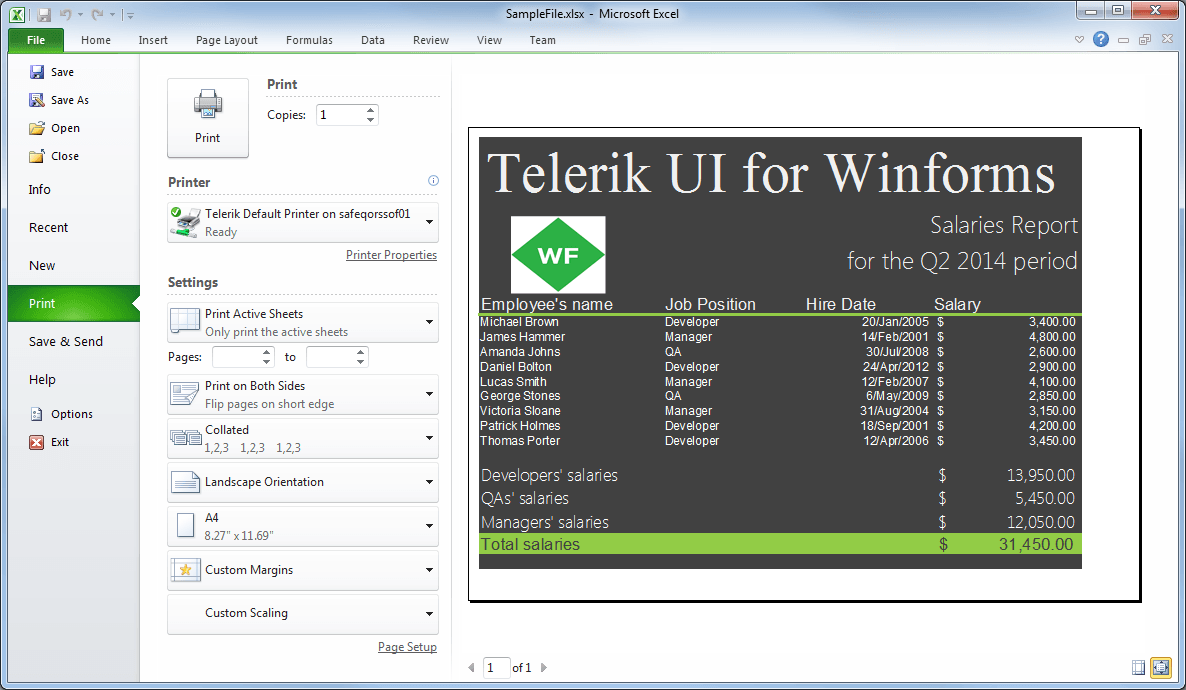The image size is (1186, 690).
Task: Open the Custom Scaling dropdown
Action: (x=303, y=614)
